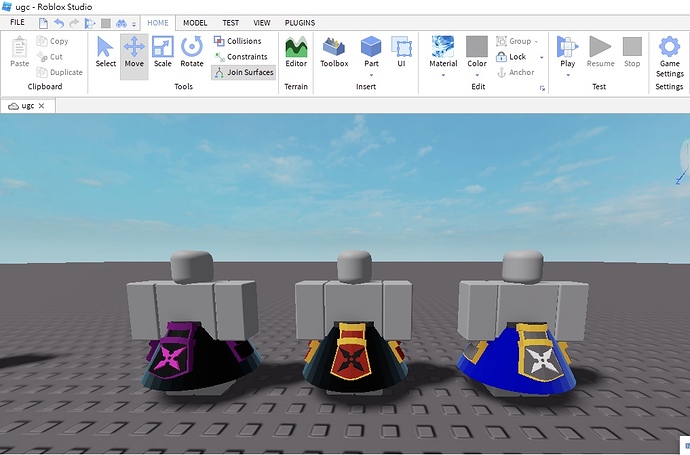Select the blue skirt character in viewport

(522, 323)
